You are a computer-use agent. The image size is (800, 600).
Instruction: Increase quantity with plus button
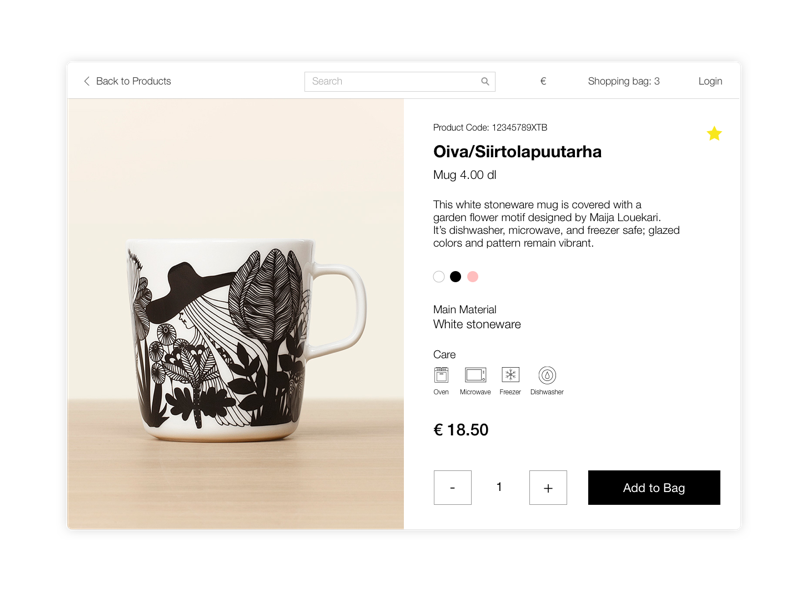(x=548, y=488)
